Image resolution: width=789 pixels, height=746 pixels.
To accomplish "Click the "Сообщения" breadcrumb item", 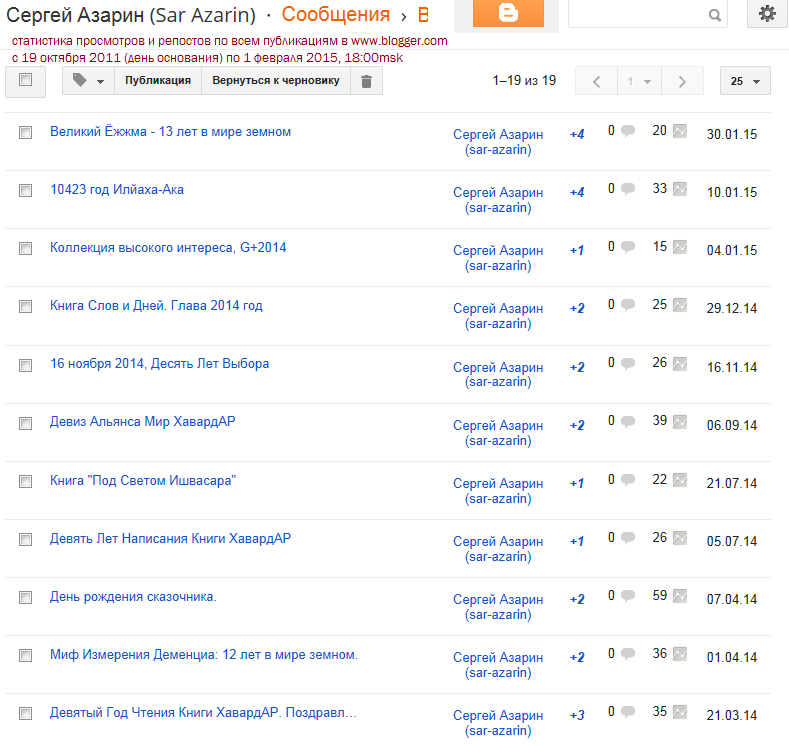I will coord(336,15).
